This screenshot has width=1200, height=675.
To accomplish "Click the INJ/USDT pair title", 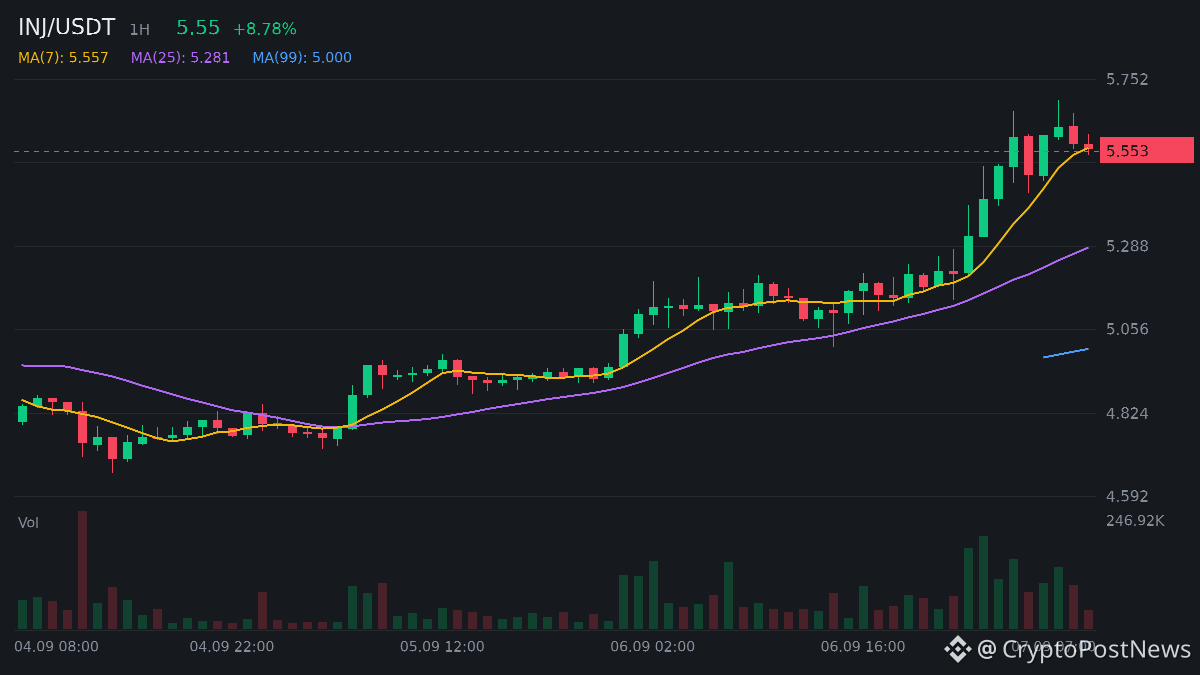I will [x=67, y=28].
